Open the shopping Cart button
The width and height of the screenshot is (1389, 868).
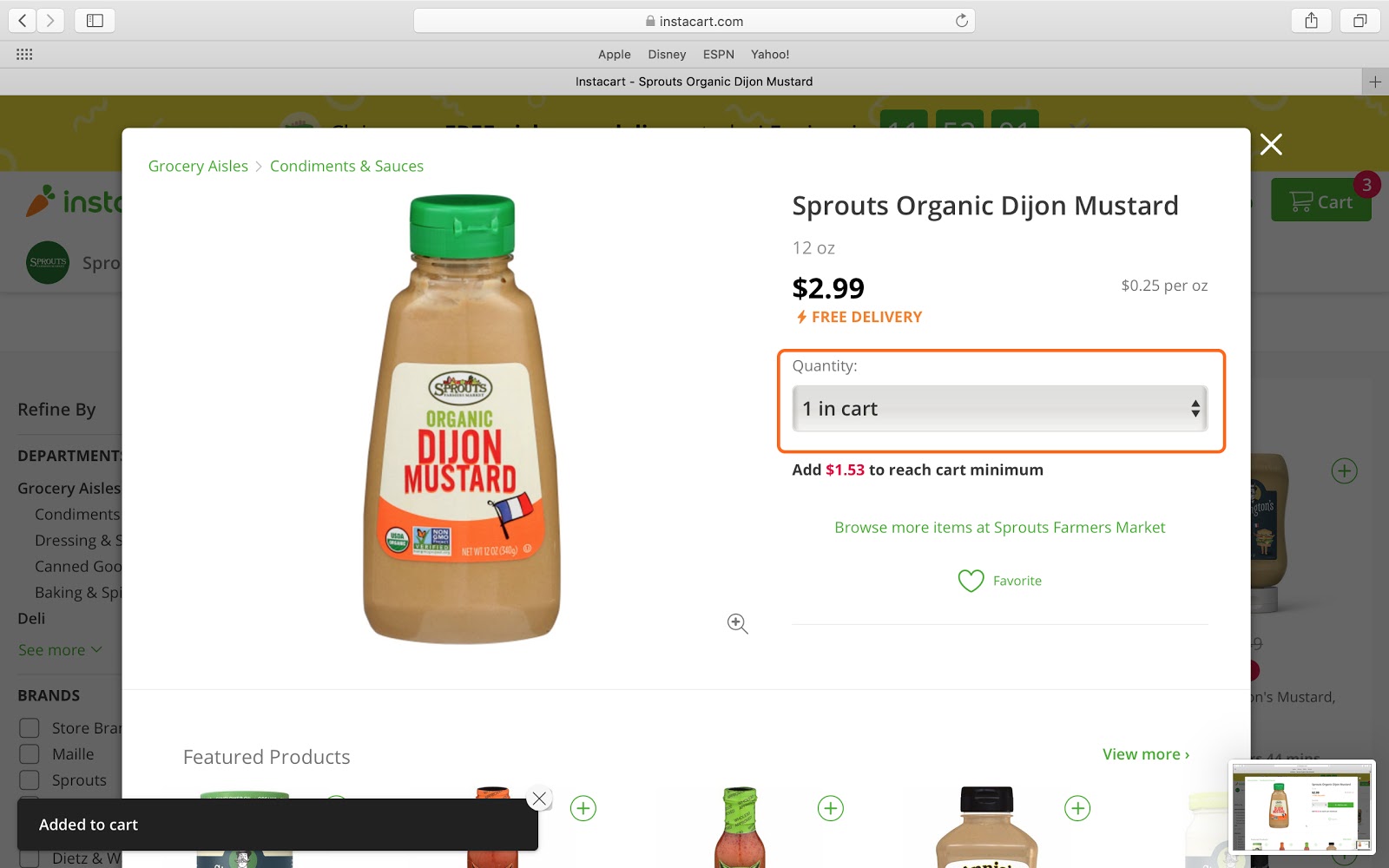1320,201
